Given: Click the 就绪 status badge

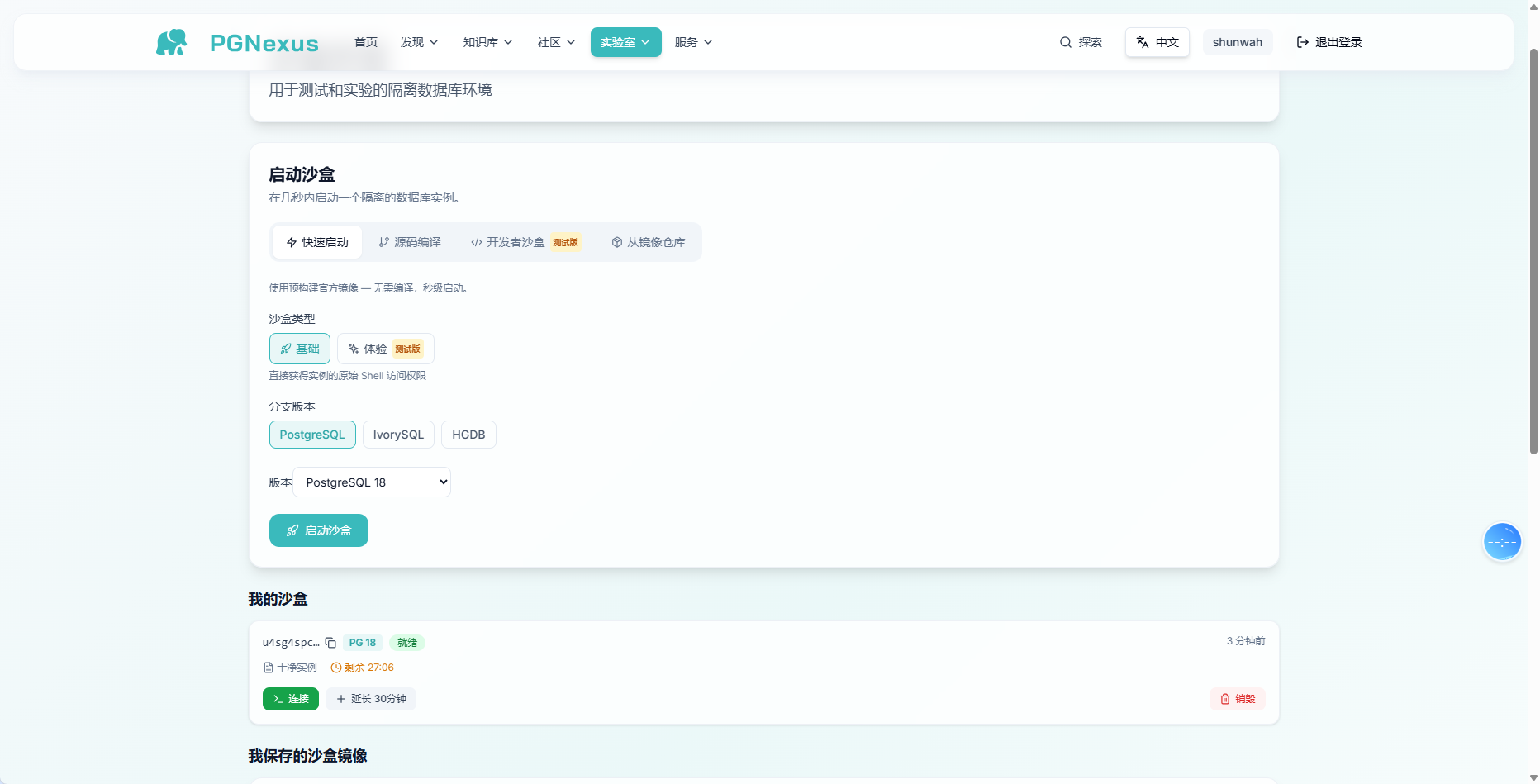Looking at the screenshot, I should [x=407, y=643].
